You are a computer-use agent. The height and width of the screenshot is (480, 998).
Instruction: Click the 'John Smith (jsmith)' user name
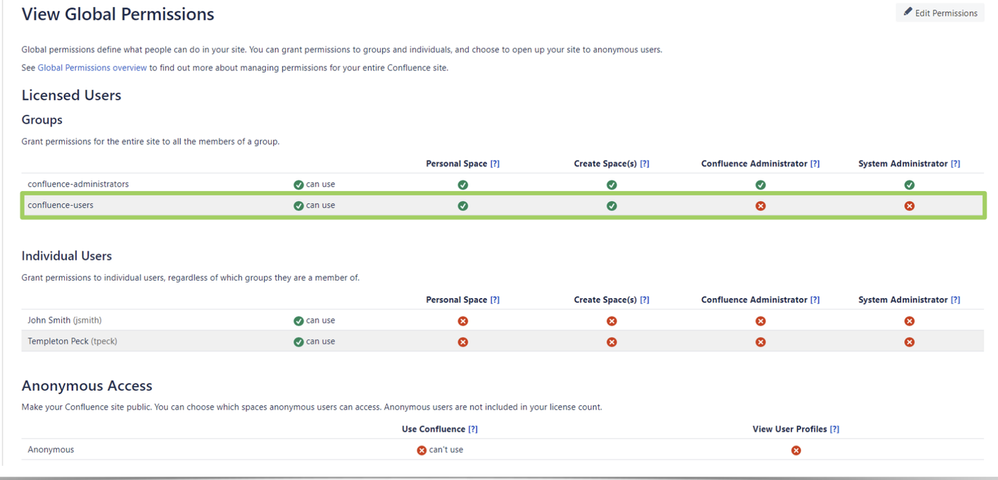coord(64,320)
